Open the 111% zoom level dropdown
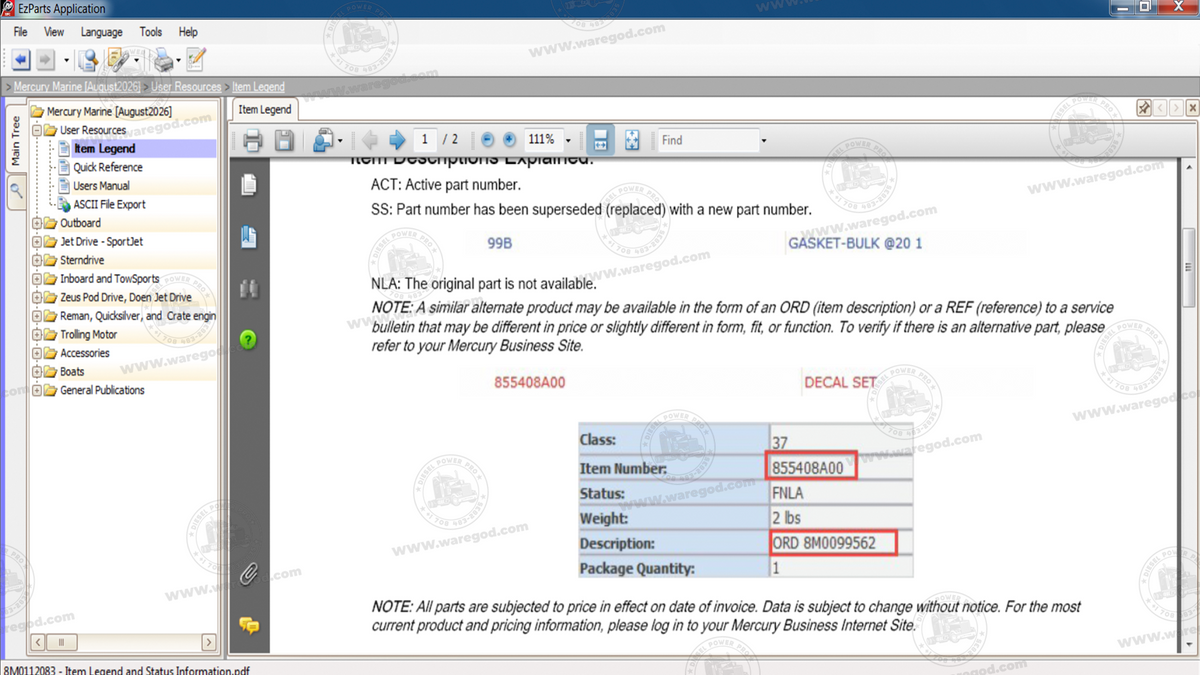Screen dimensions: 1200x675 (x=568, y=140)
